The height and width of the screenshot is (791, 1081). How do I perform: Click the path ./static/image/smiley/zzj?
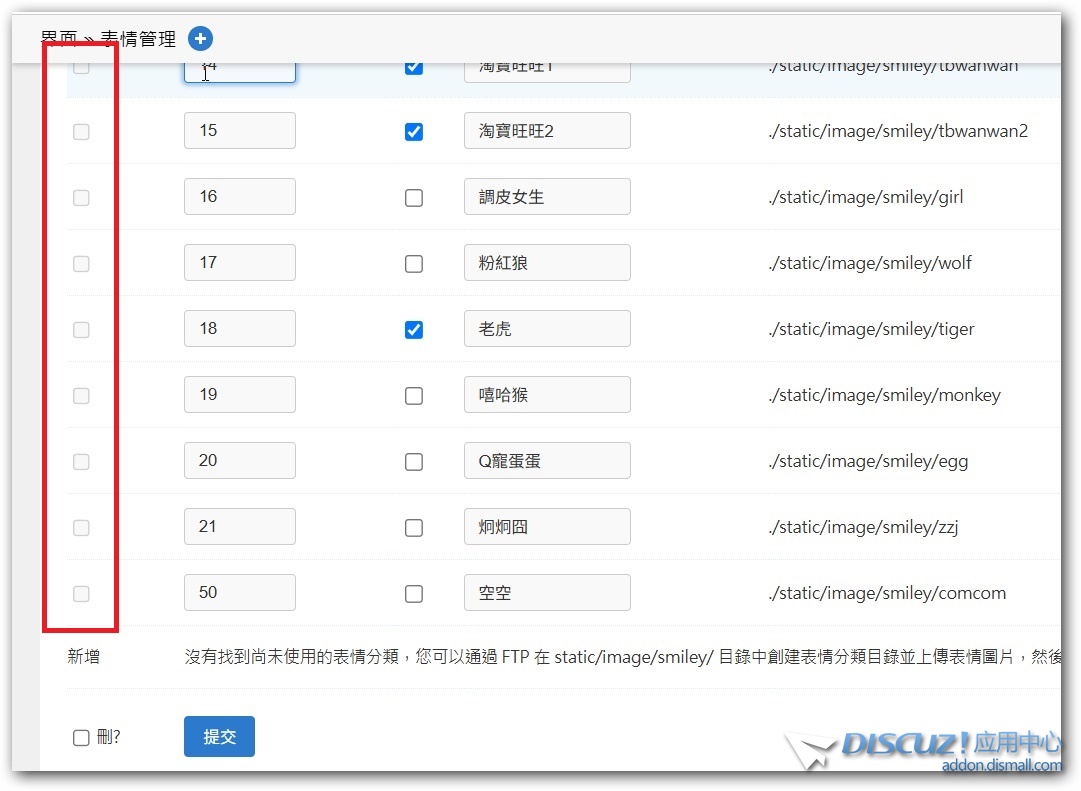[863, 527]
